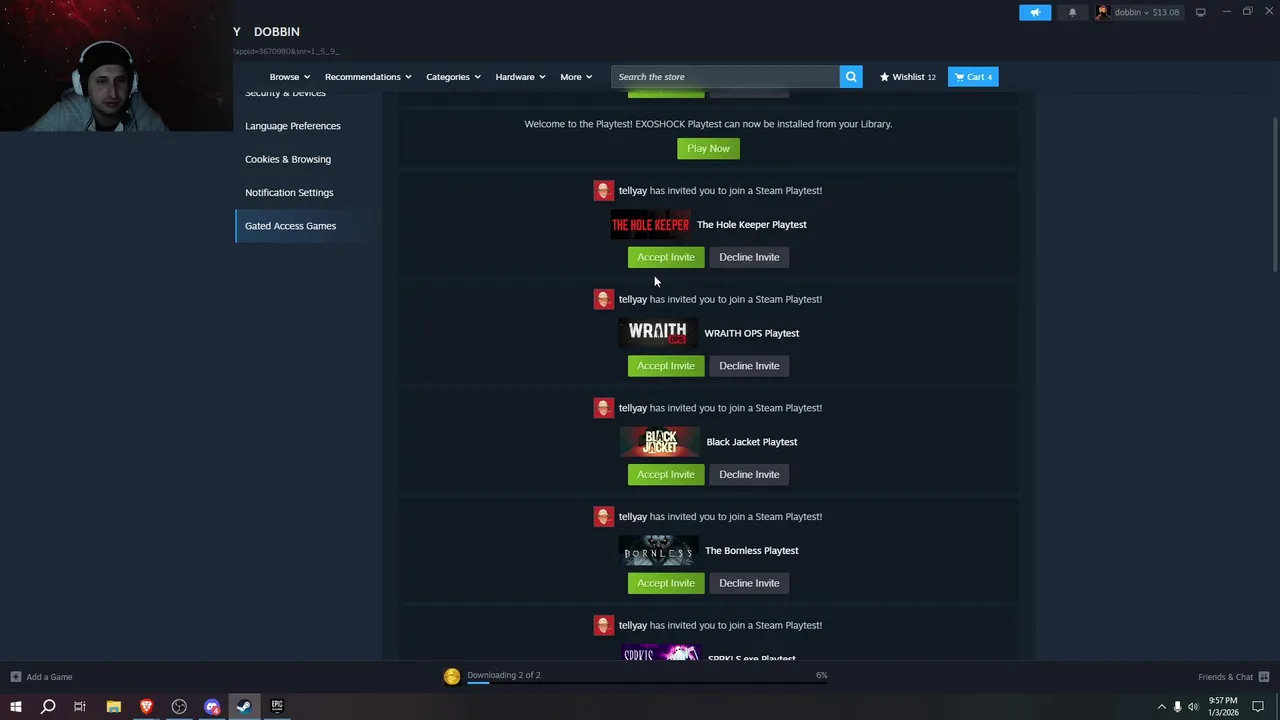Open the notifications bell
1280x720 pixels.
[1072, 12]
